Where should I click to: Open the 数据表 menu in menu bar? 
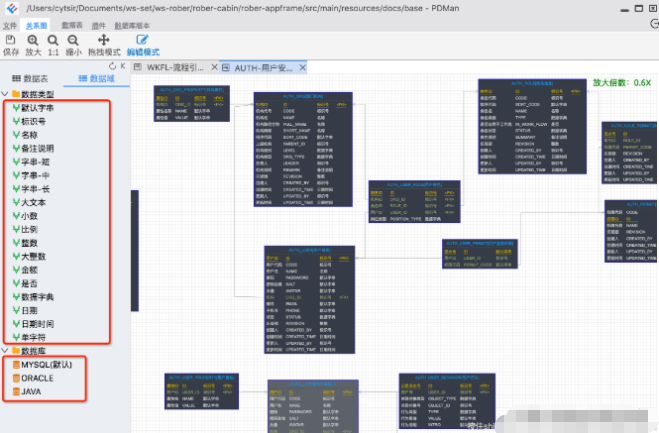point(72,26)
